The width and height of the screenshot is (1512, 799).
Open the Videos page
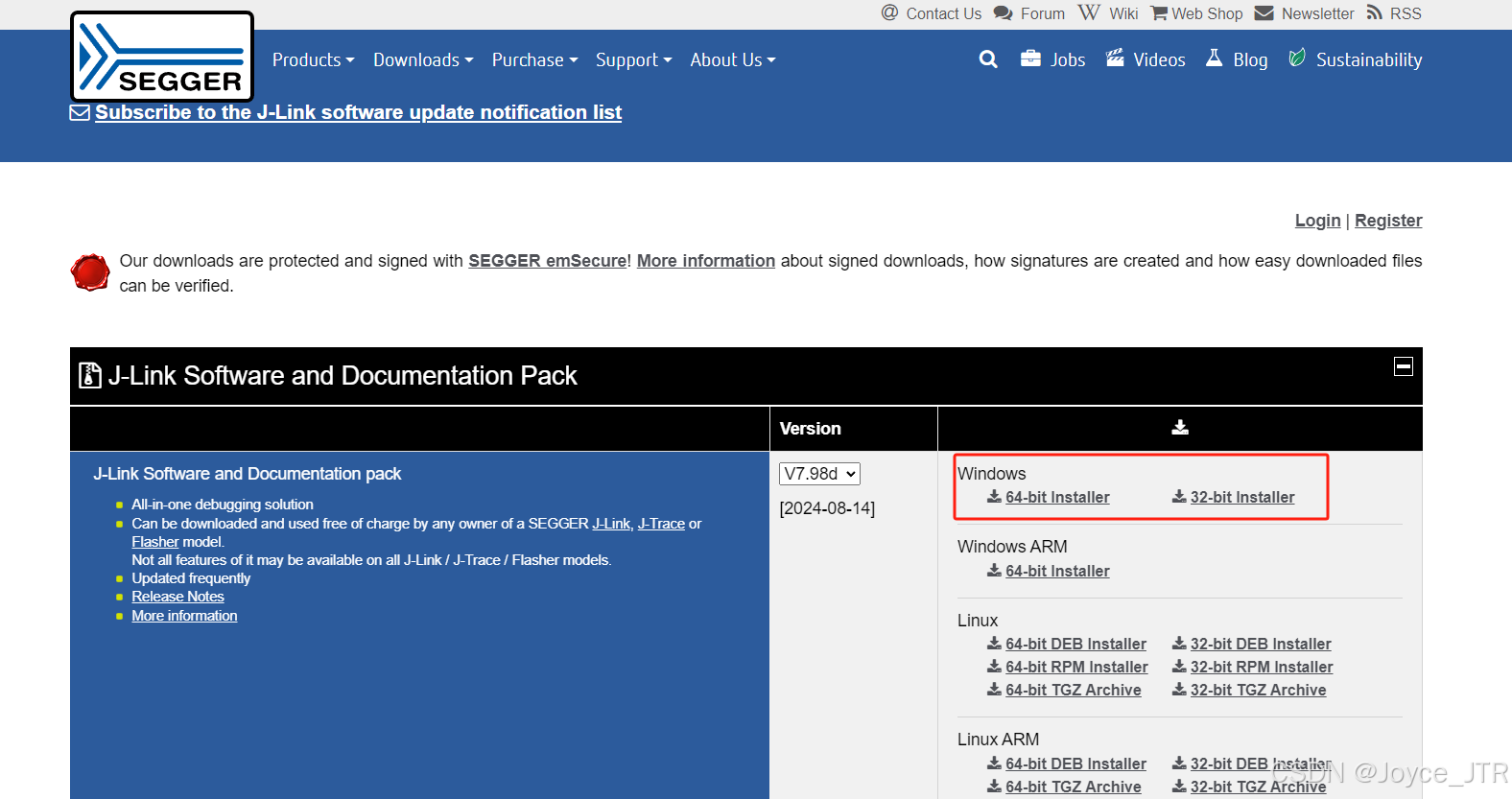[1159, 59]
